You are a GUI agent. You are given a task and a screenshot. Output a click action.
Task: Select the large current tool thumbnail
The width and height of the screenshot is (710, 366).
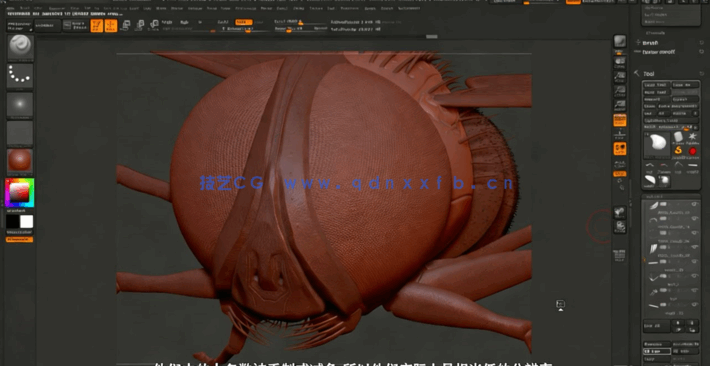[x=657, y=145]
